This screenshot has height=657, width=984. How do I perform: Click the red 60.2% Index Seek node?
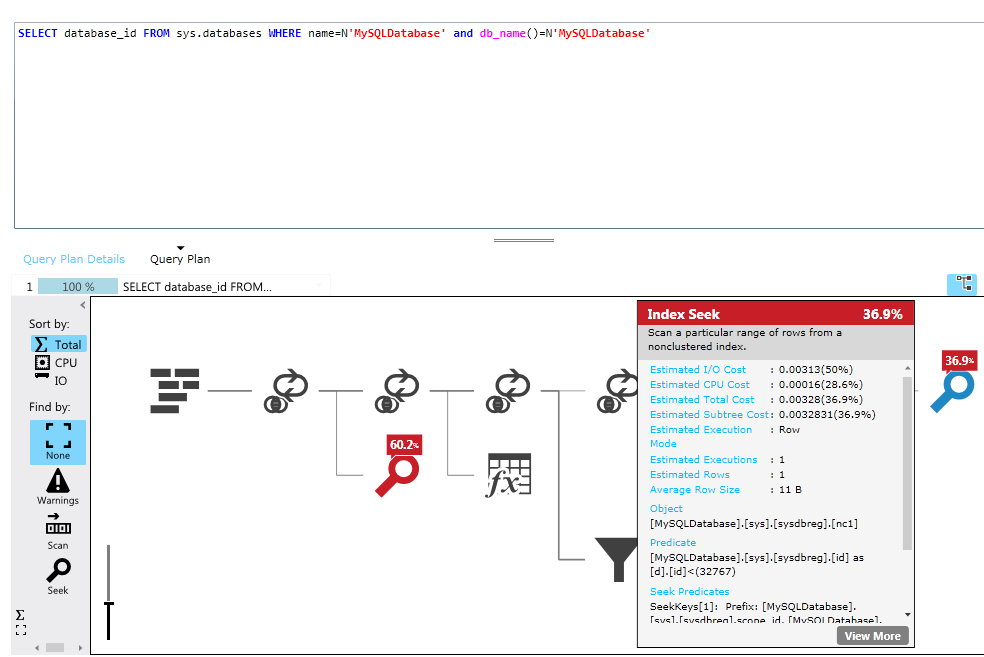[397, 474]
